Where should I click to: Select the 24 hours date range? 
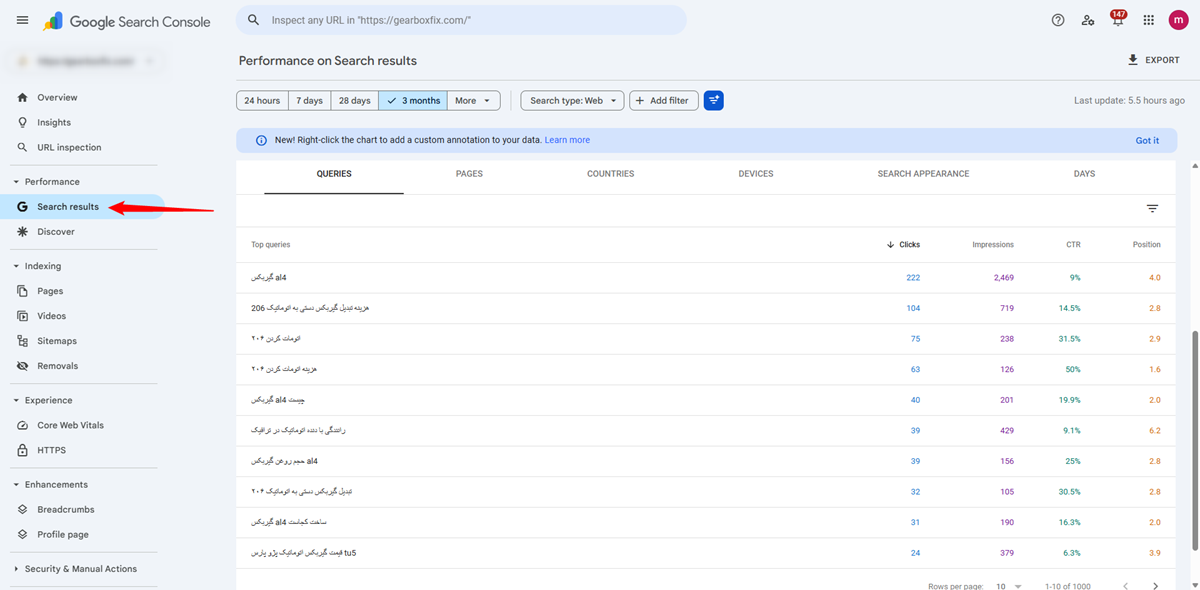click(262, 101)
